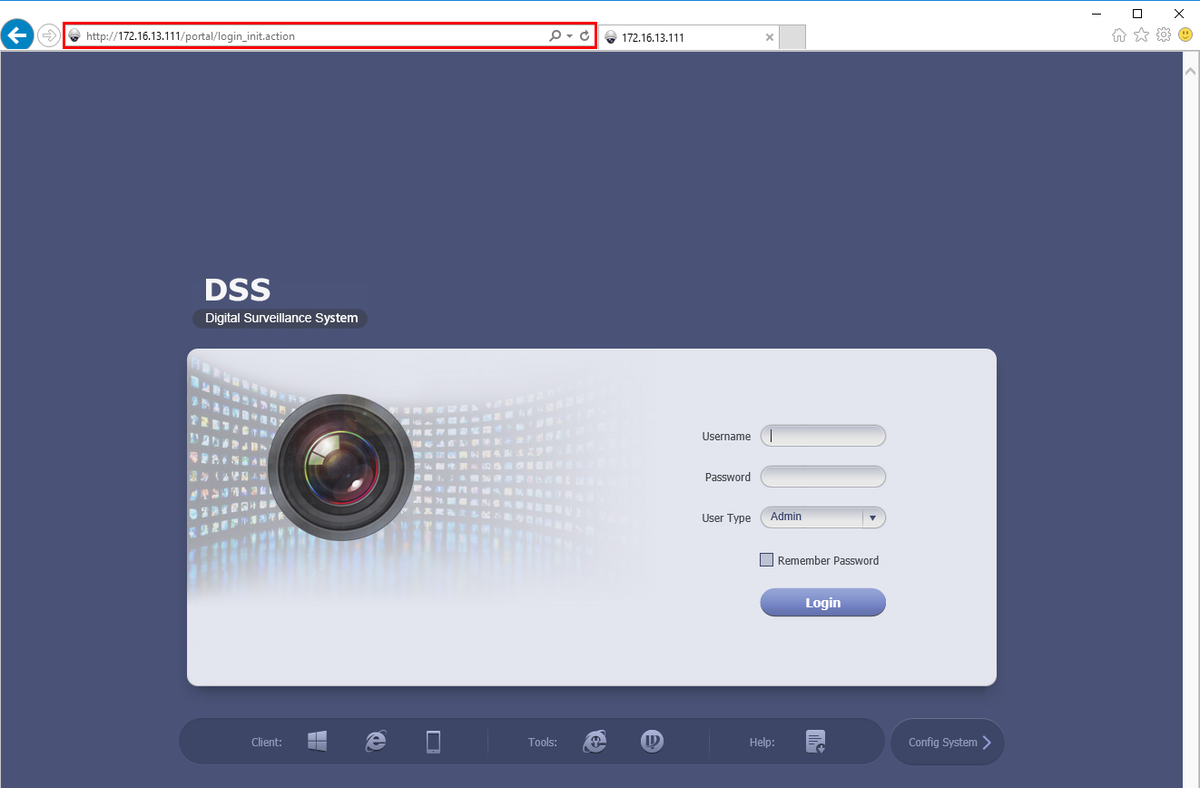
Task: Go to the browser home page icon
Action: point(1120,35)
